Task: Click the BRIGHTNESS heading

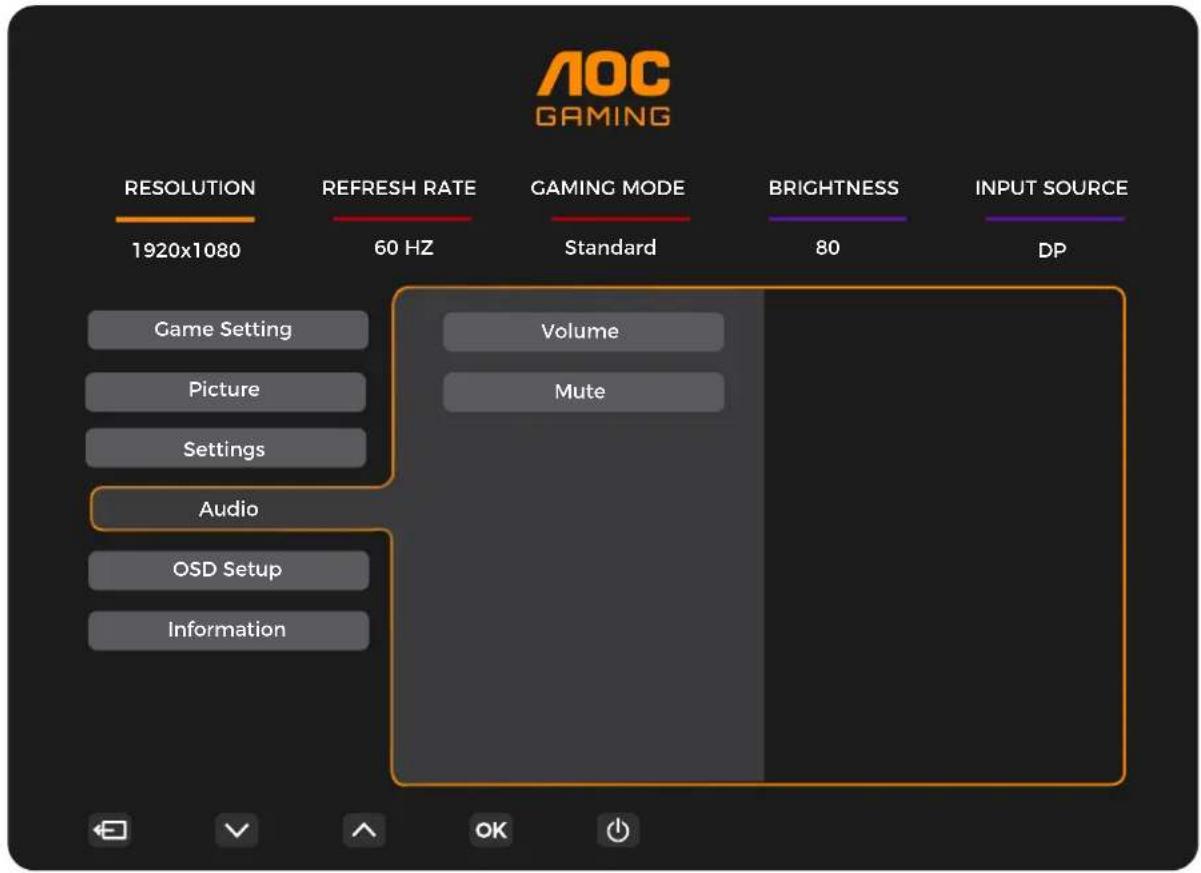Action: [x=834, y=188]
